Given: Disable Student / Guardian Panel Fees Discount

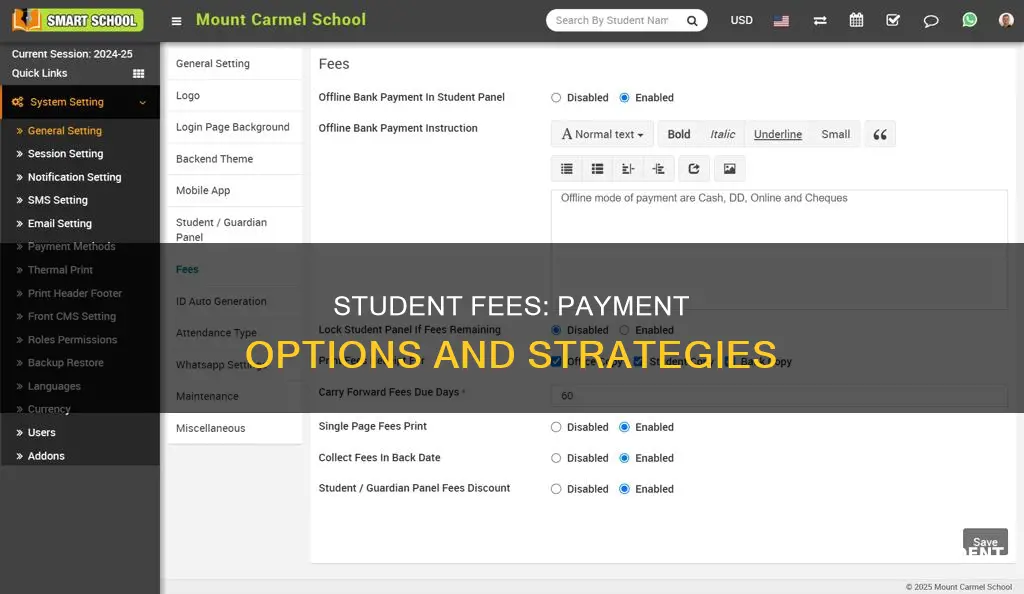Looking at the screenshot, I should [x=556, y=489].
